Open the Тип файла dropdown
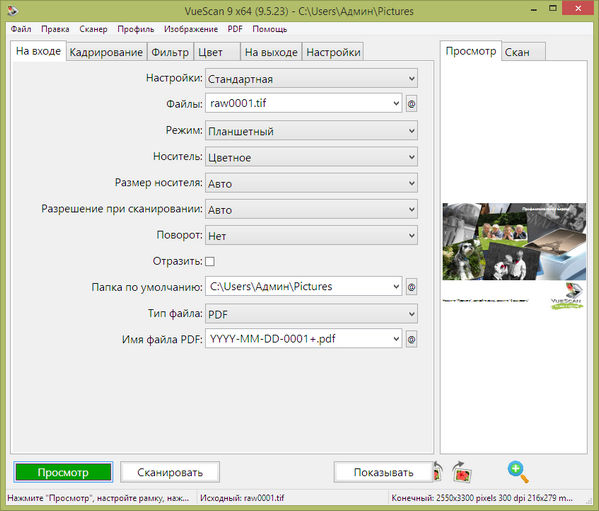 311,314
